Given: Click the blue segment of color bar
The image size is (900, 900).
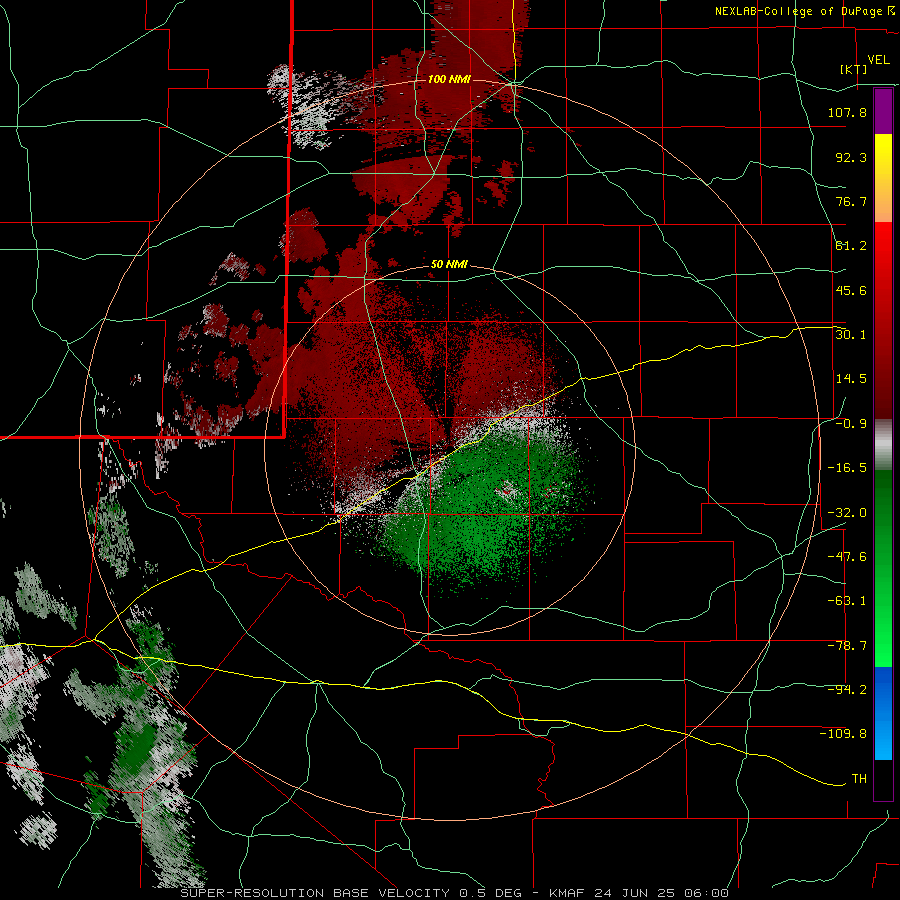Looking at the screenshot, I should coord(883,713).
